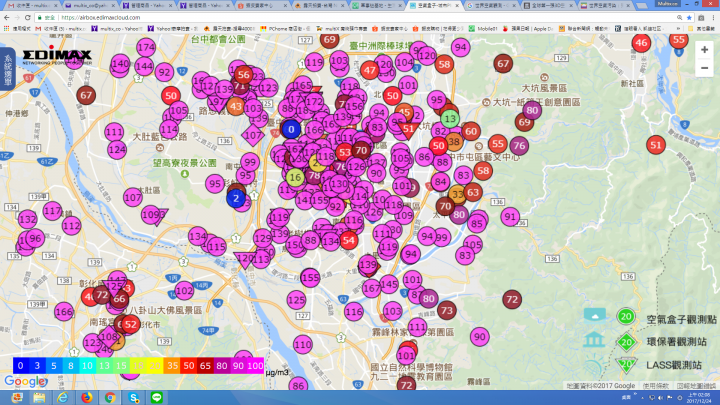Expand the bookmarks overflow chevron
720x405 pixels.
pos(678,28)
